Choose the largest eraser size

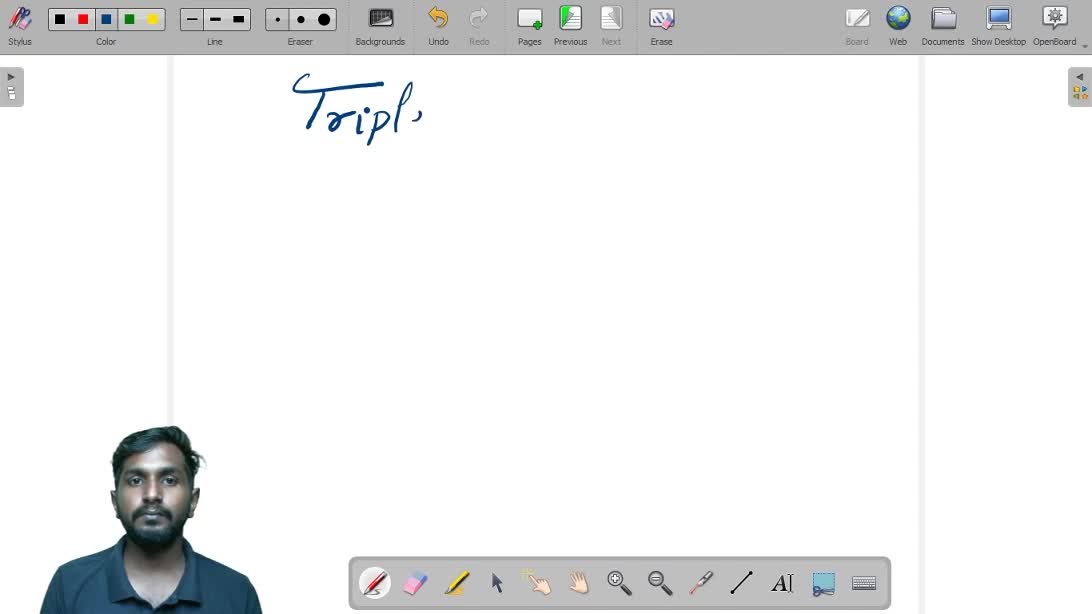324,20
